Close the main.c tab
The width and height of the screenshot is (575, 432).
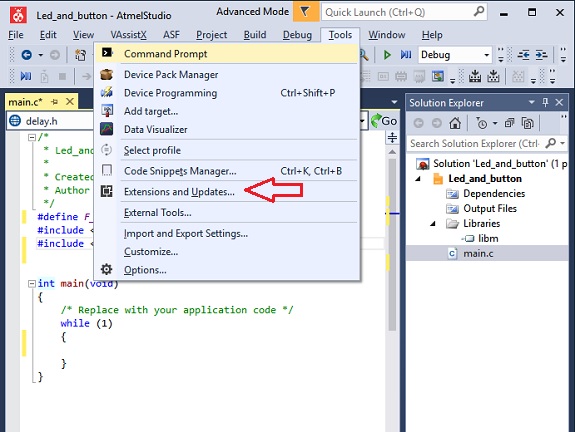[x=70, y=102]
